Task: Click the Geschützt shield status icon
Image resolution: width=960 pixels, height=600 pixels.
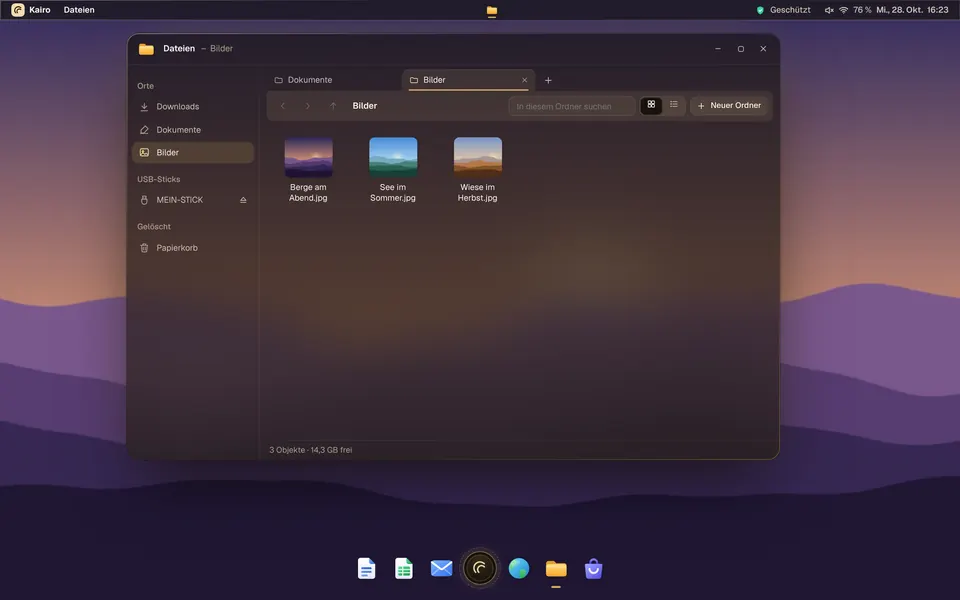Action: pos(760,10)
